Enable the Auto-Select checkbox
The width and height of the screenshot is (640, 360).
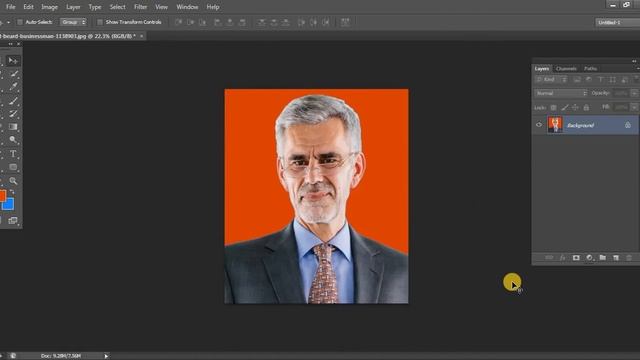[20, 22]
